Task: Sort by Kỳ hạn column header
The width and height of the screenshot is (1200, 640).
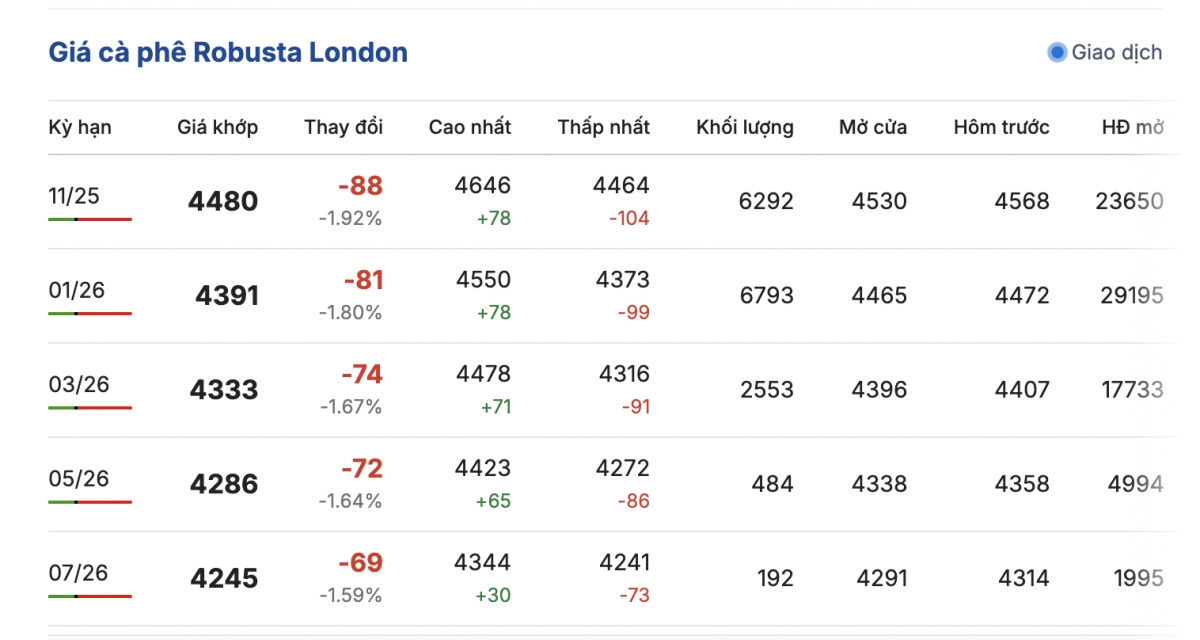Action: tap(80, 127)
